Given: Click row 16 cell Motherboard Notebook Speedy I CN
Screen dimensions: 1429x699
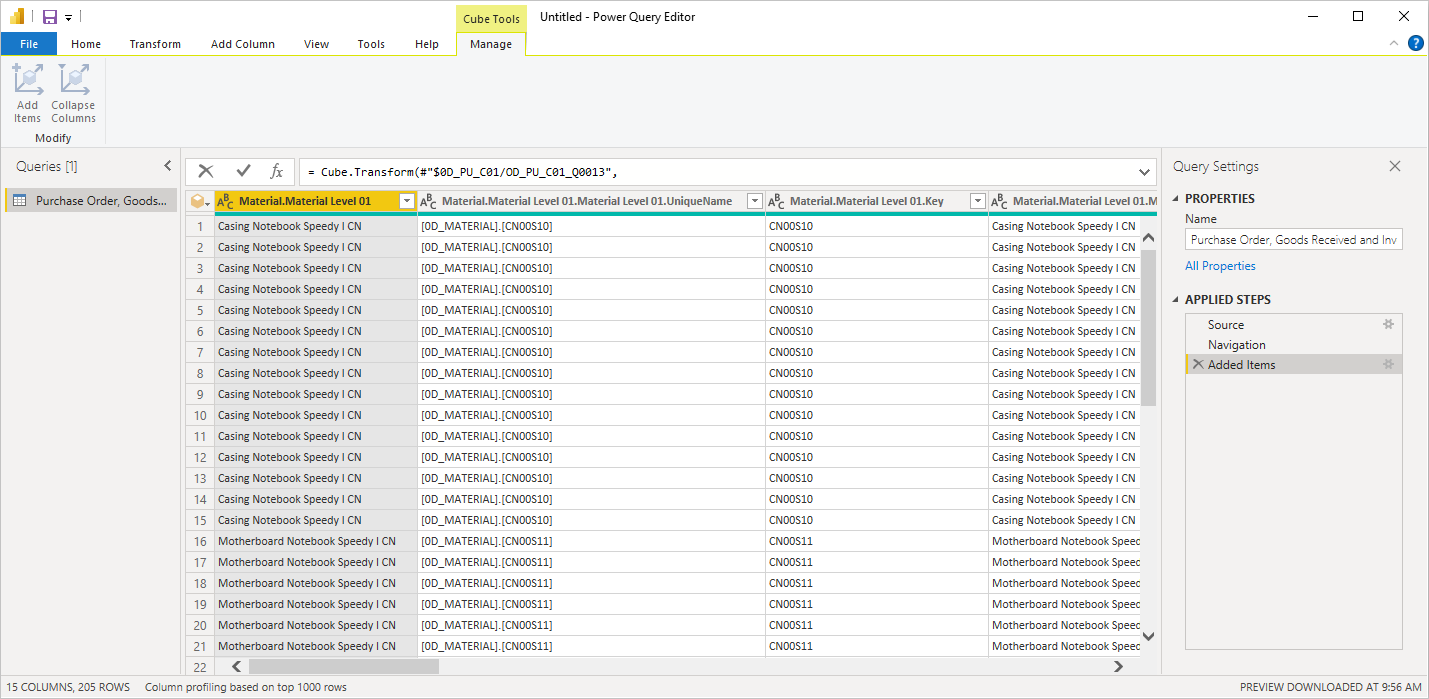Looking at the screenshot, I should (316, 541).
